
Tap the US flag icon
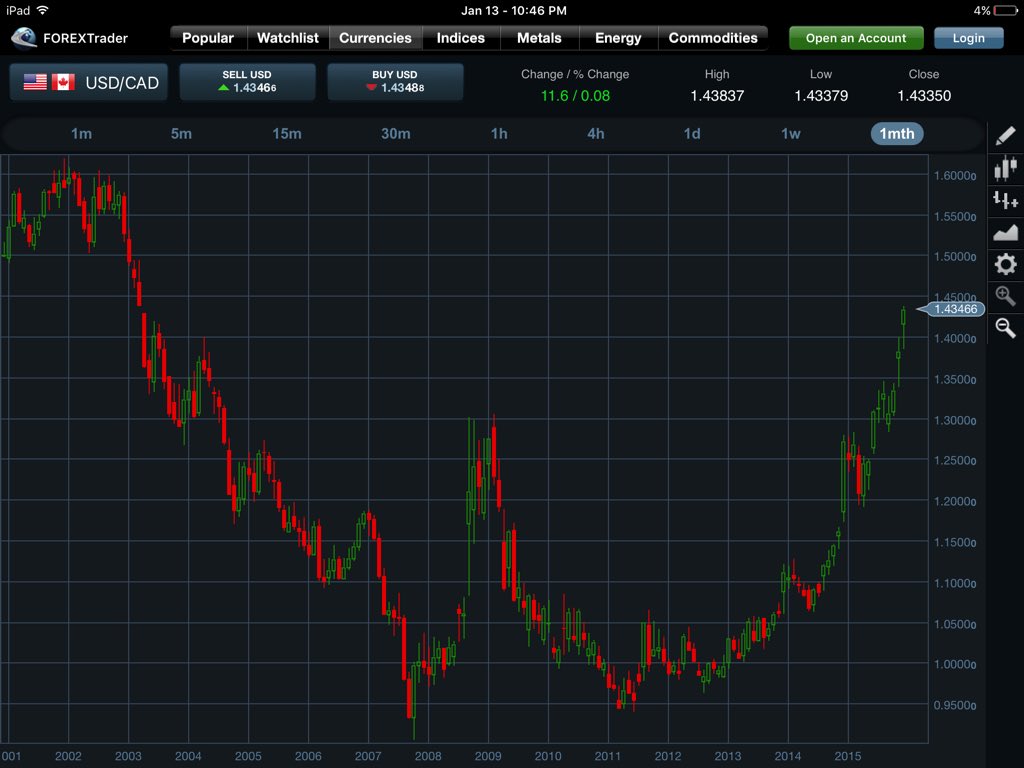pyautogui.click(x=35, y=82)
